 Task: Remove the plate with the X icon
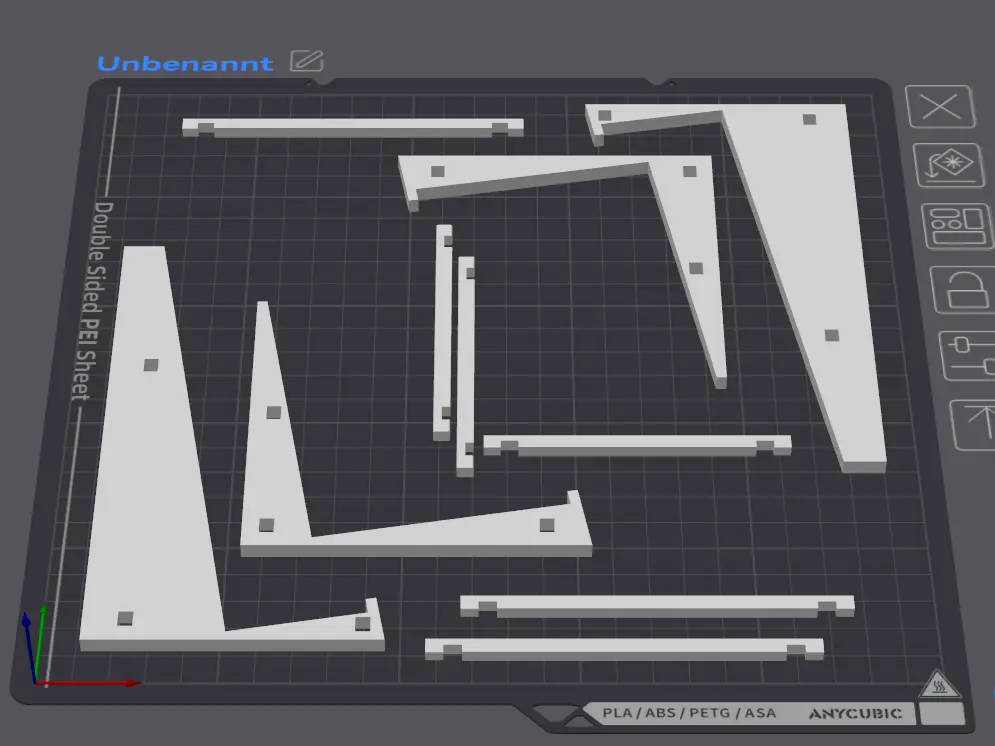click(940, 107)
